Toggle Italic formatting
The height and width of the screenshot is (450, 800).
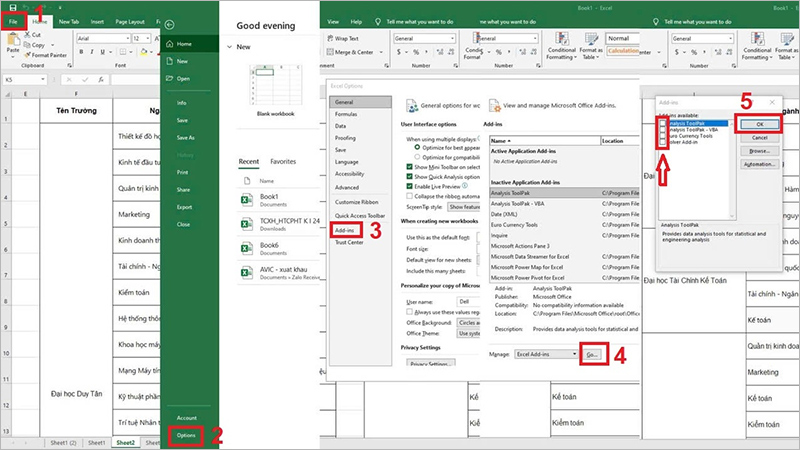click(92, 52)
